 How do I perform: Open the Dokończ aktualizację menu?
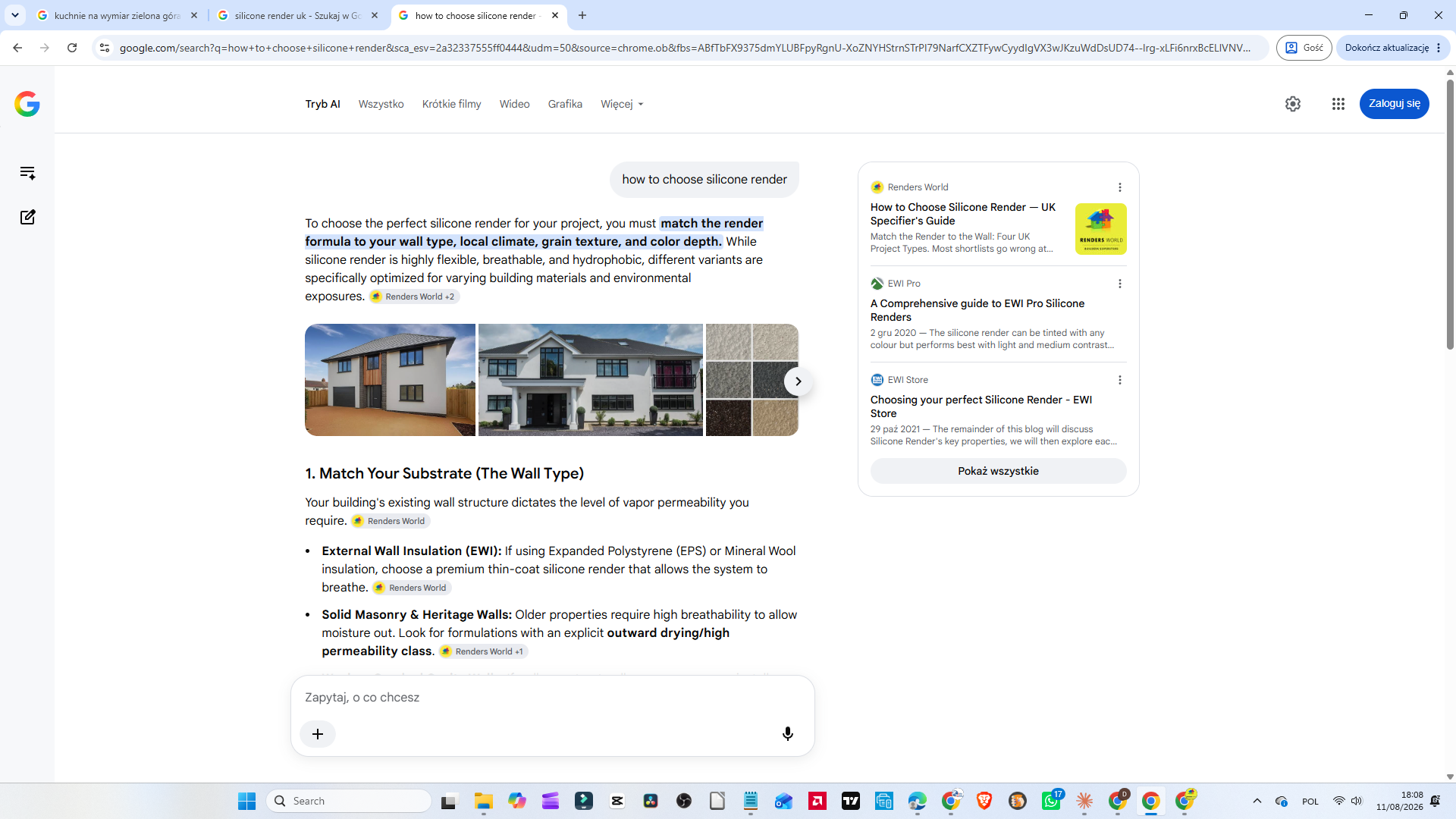[x=1394, y=48]
